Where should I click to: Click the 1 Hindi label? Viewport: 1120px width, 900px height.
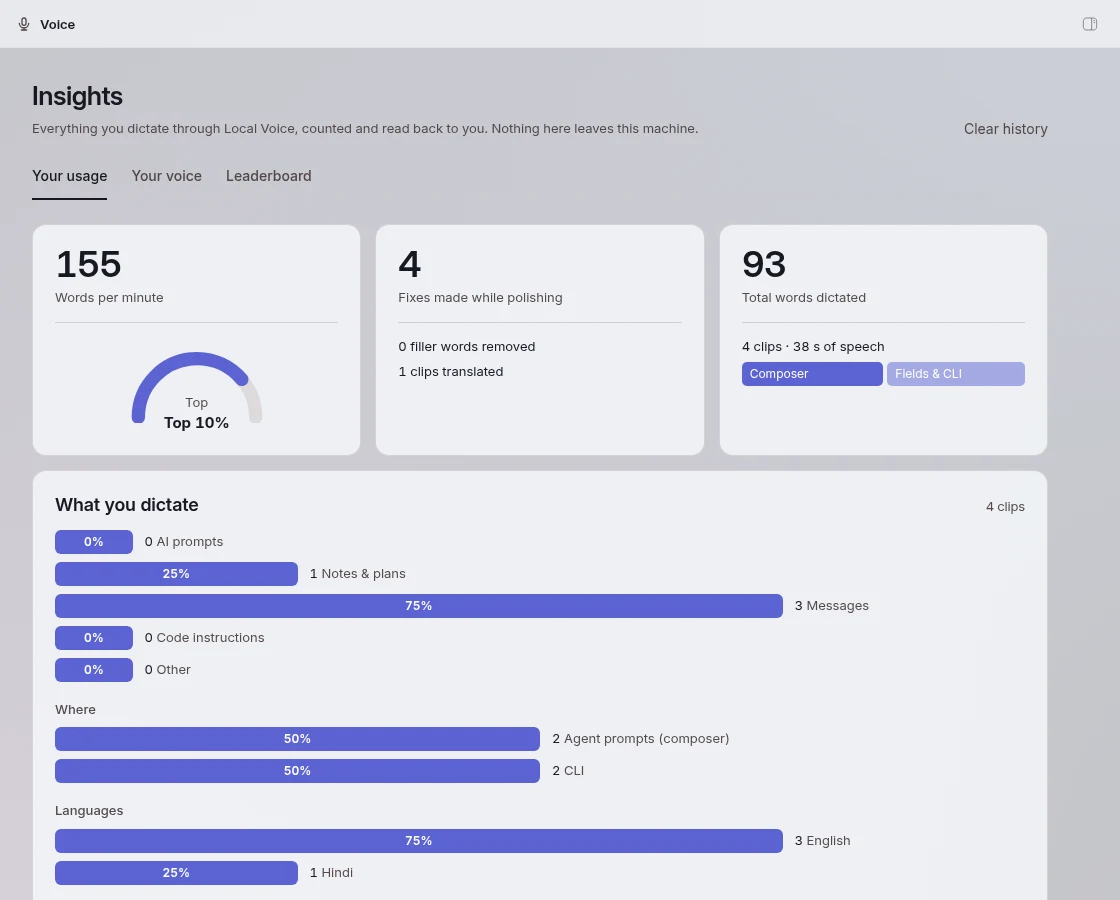[331, 873]
